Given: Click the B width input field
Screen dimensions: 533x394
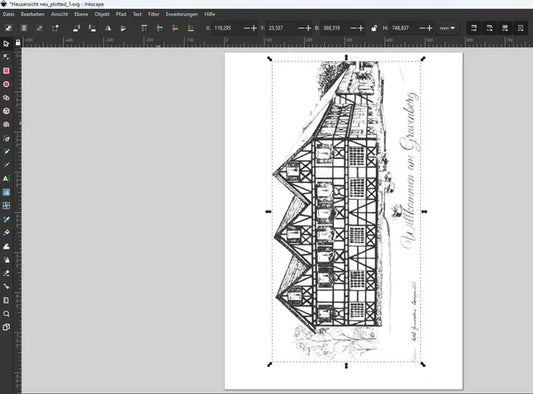Looking at the screenshot, I should point(335,28).
